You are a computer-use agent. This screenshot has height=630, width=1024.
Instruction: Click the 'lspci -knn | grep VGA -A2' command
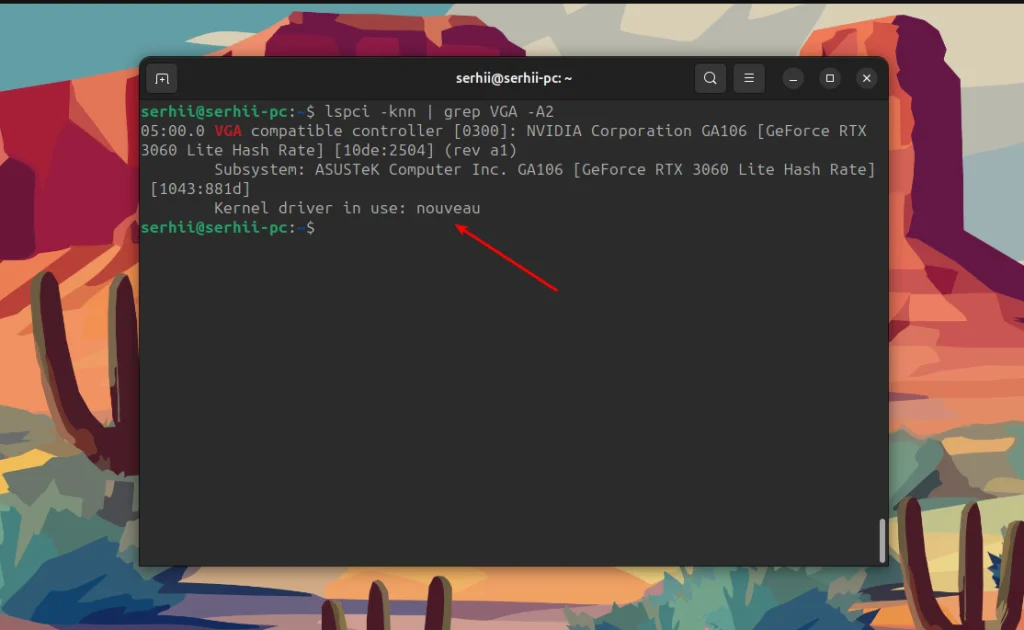pyautogui.click(x=439, y=112)
